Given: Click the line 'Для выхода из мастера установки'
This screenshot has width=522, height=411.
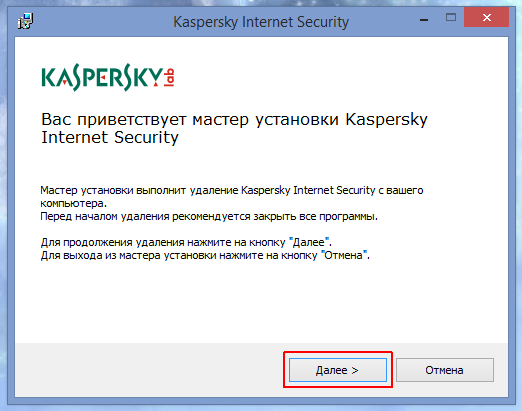Looking at the screenshot, I should coord(205,255).
